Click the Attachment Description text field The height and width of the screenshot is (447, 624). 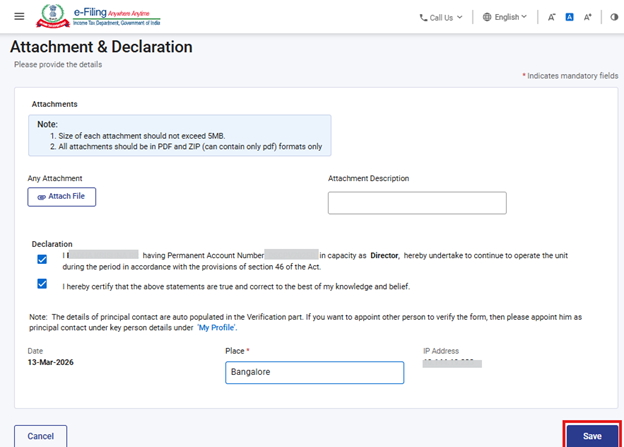coord(417,203)
